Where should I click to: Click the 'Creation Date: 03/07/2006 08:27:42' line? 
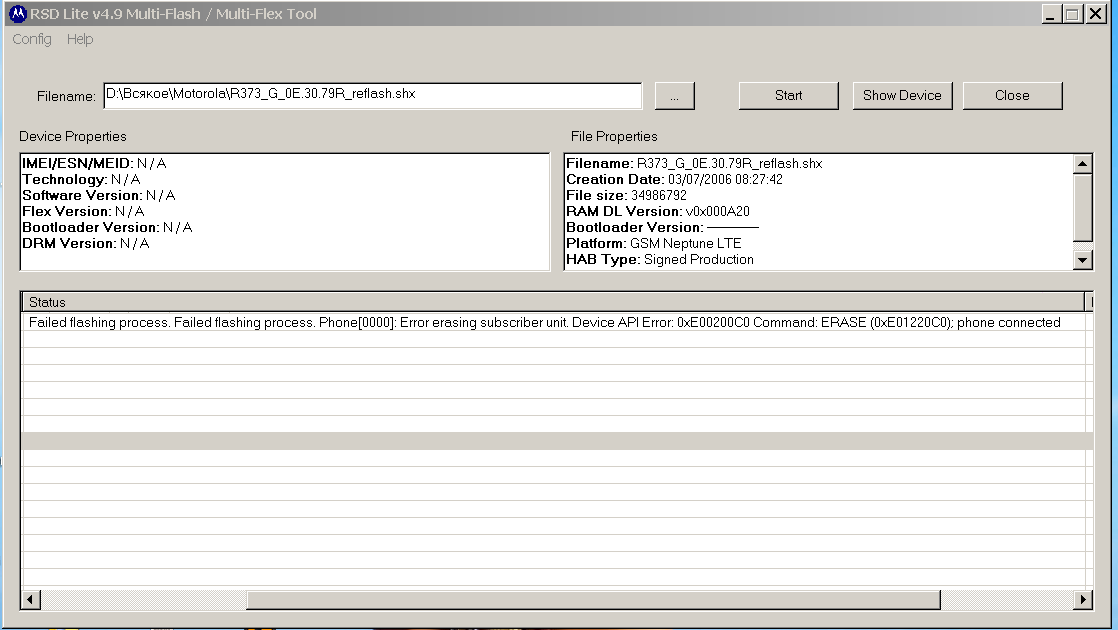(675, 180)
